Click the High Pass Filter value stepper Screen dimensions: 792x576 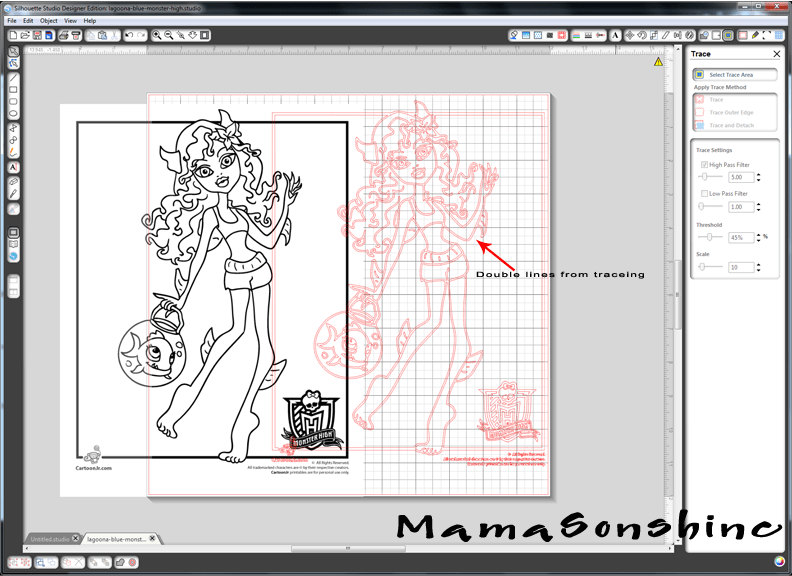(758, 177)
